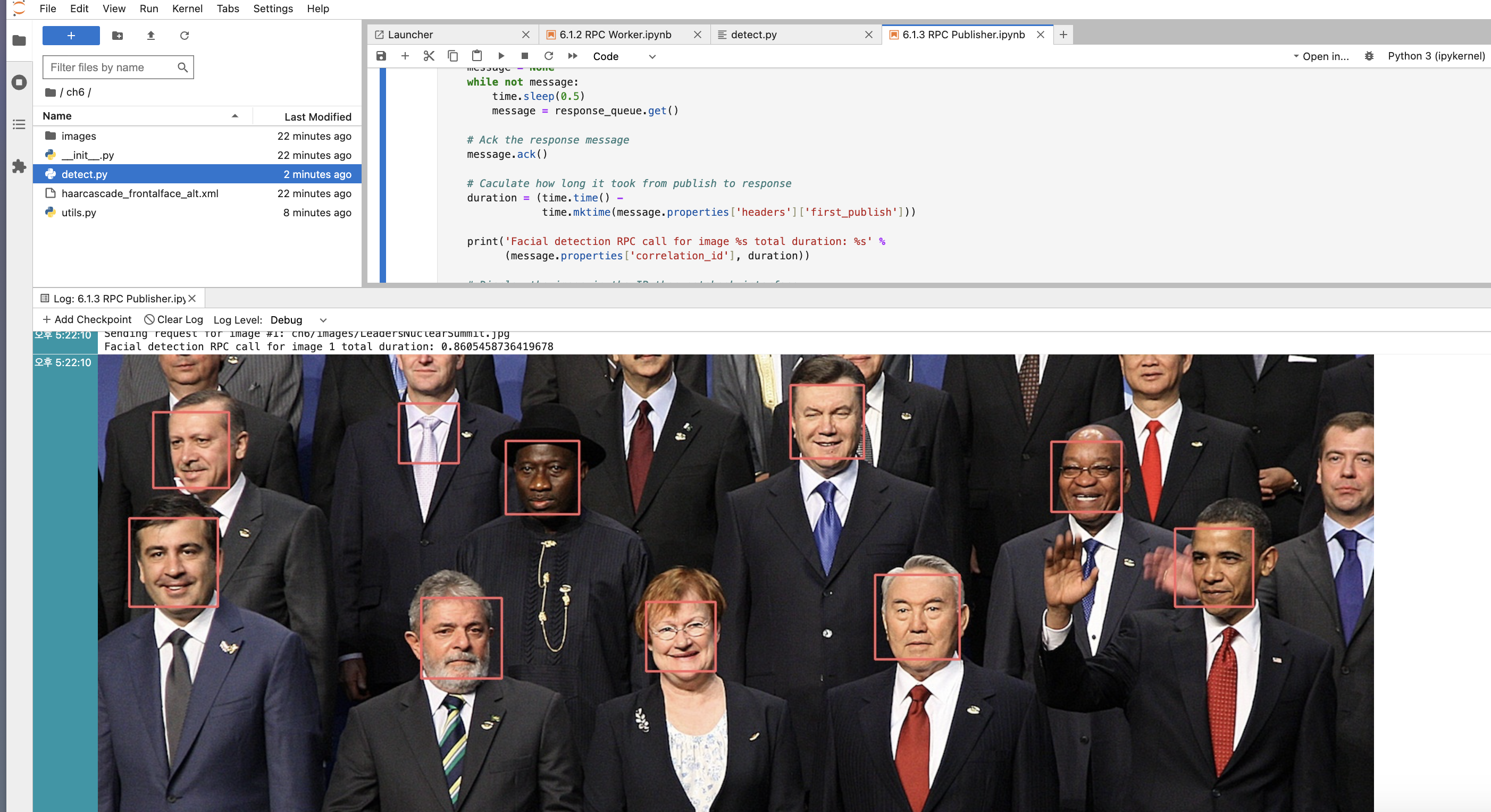The width and height of the screenshot is (1491, 812).
Task: Save the notebook with disk icon
Action: click(x=381, y=56)
